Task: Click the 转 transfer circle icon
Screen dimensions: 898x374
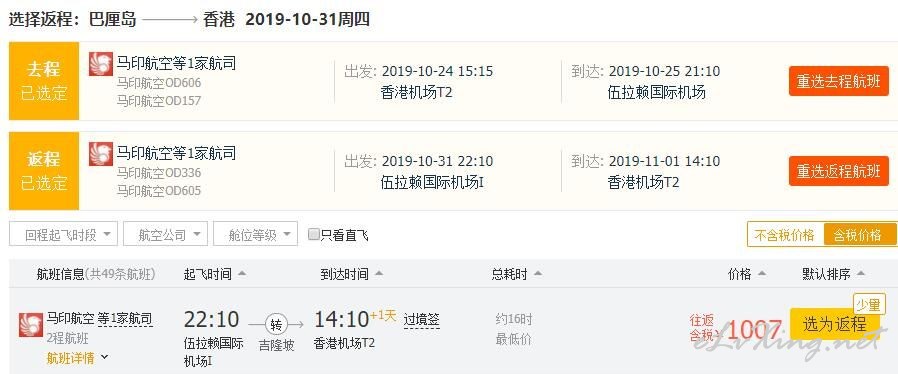Action: pyautogui.click(x=277, y=325)
